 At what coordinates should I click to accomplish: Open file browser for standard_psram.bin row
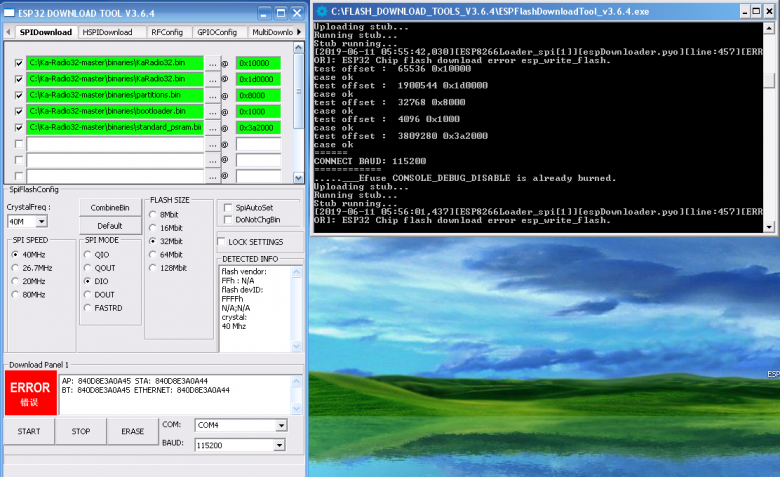(x=212, y=128)
